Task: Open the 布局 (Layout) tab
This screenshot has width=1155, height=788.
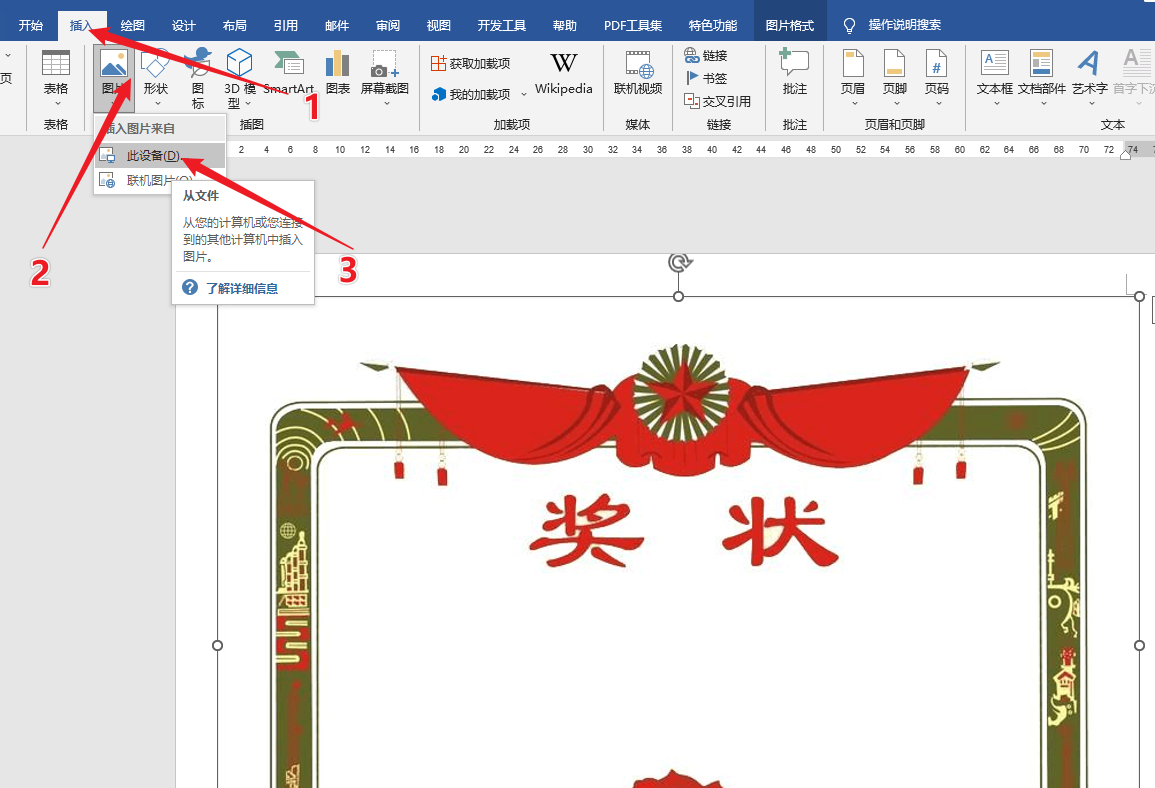Action: point(234,26)
